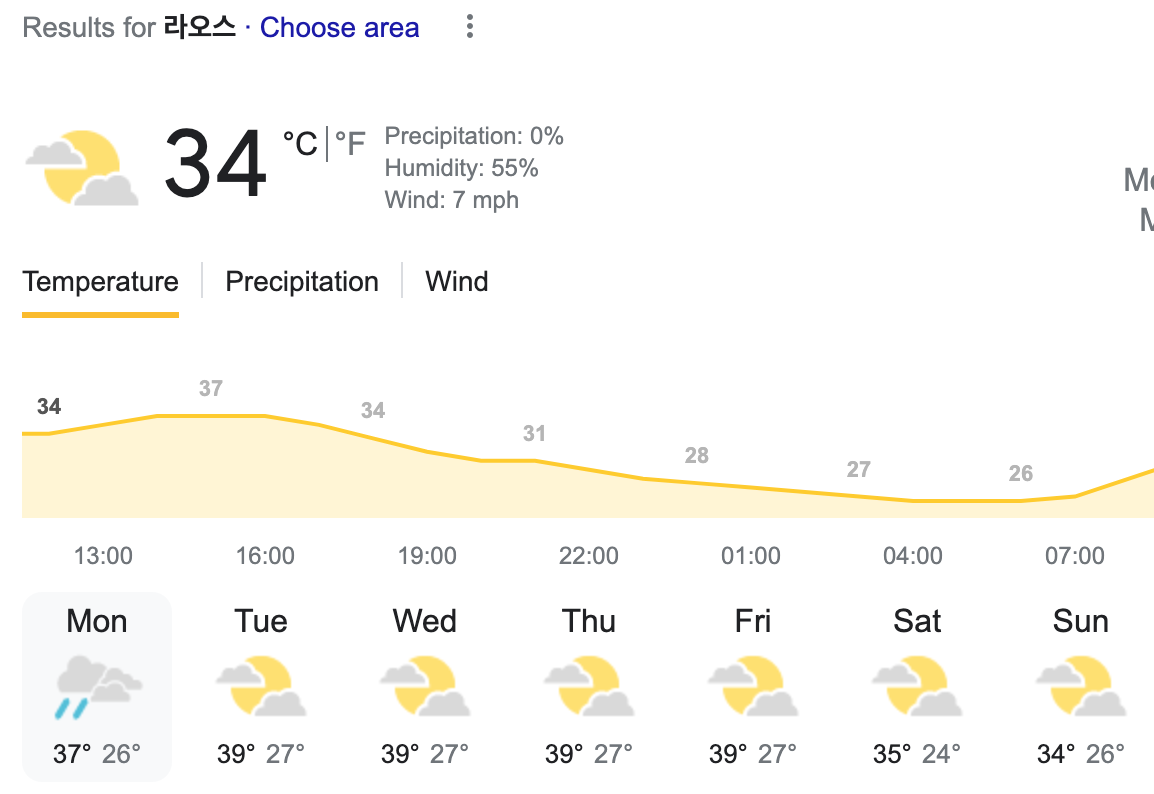Click the current conditions sun-behind-clouds icon

(x=82, y=165)
